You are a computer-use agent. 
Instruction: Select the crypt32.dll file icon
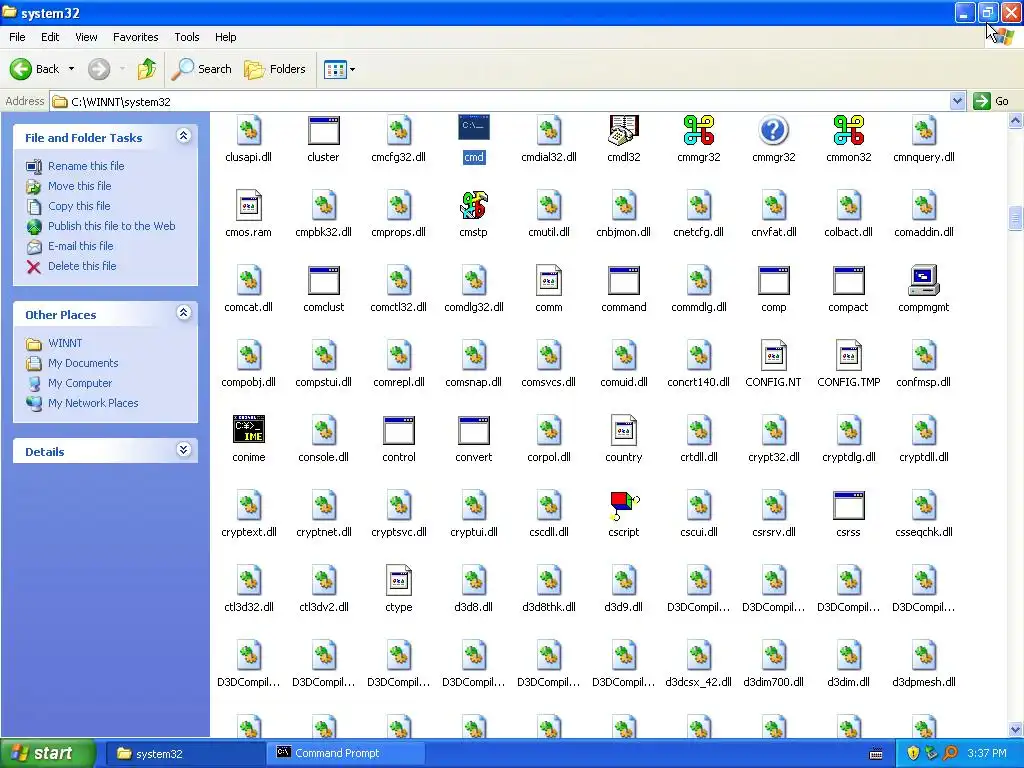pos(773,430)
